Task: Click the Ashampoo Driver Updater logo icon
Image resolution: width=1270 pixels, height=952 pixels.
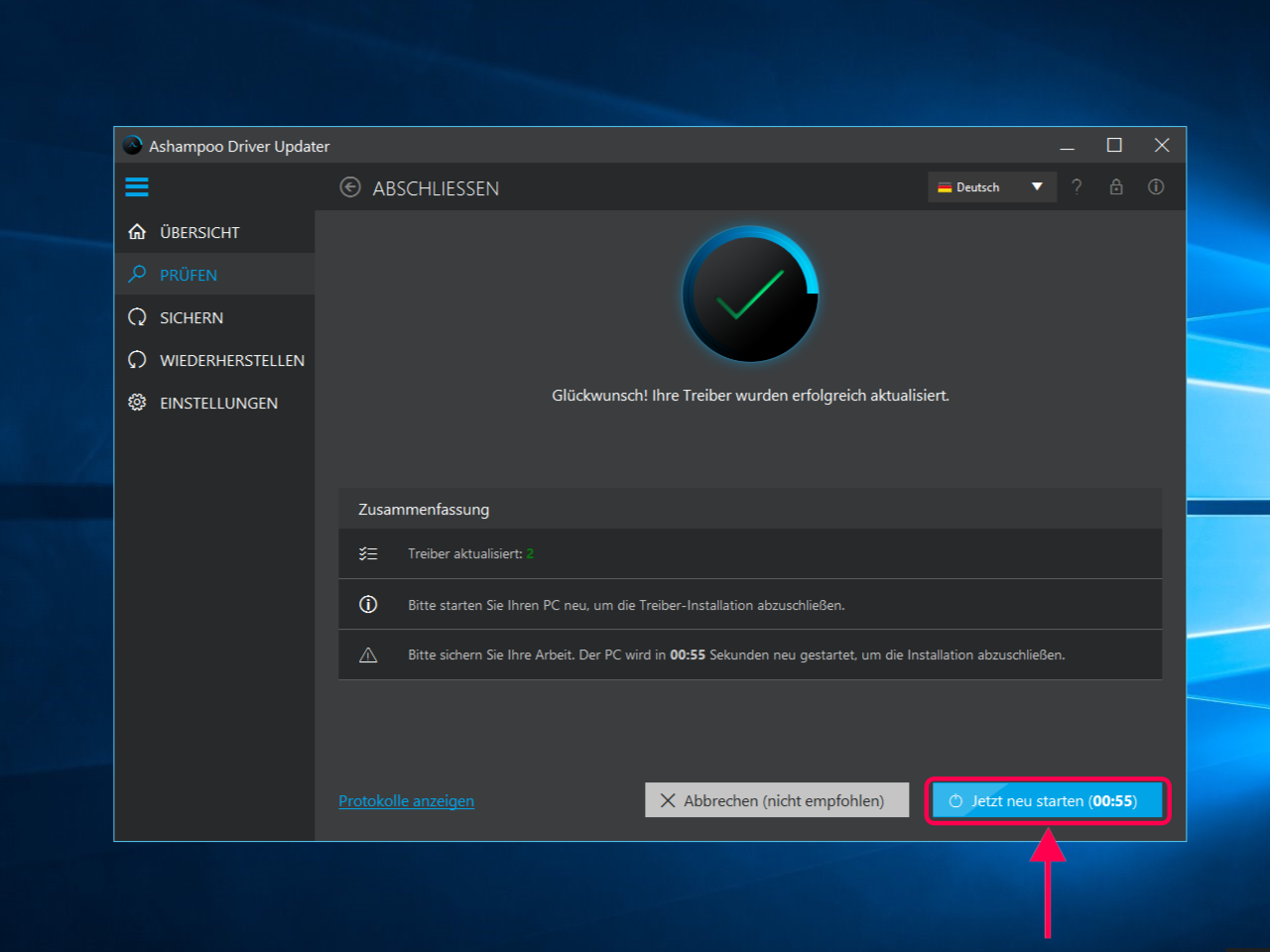Action: (133, 146)
